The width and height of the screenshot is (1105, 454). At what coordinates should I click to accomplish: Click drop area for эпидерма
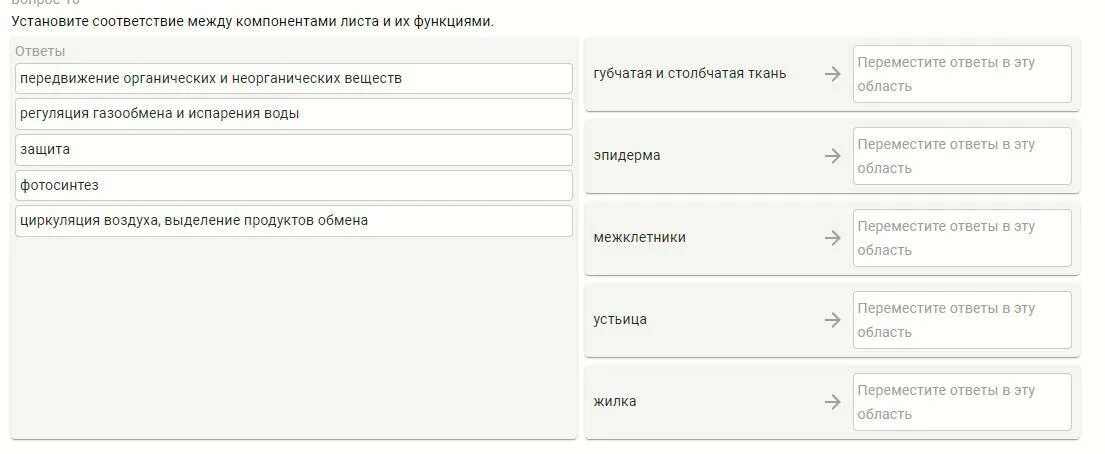[961, 156]
